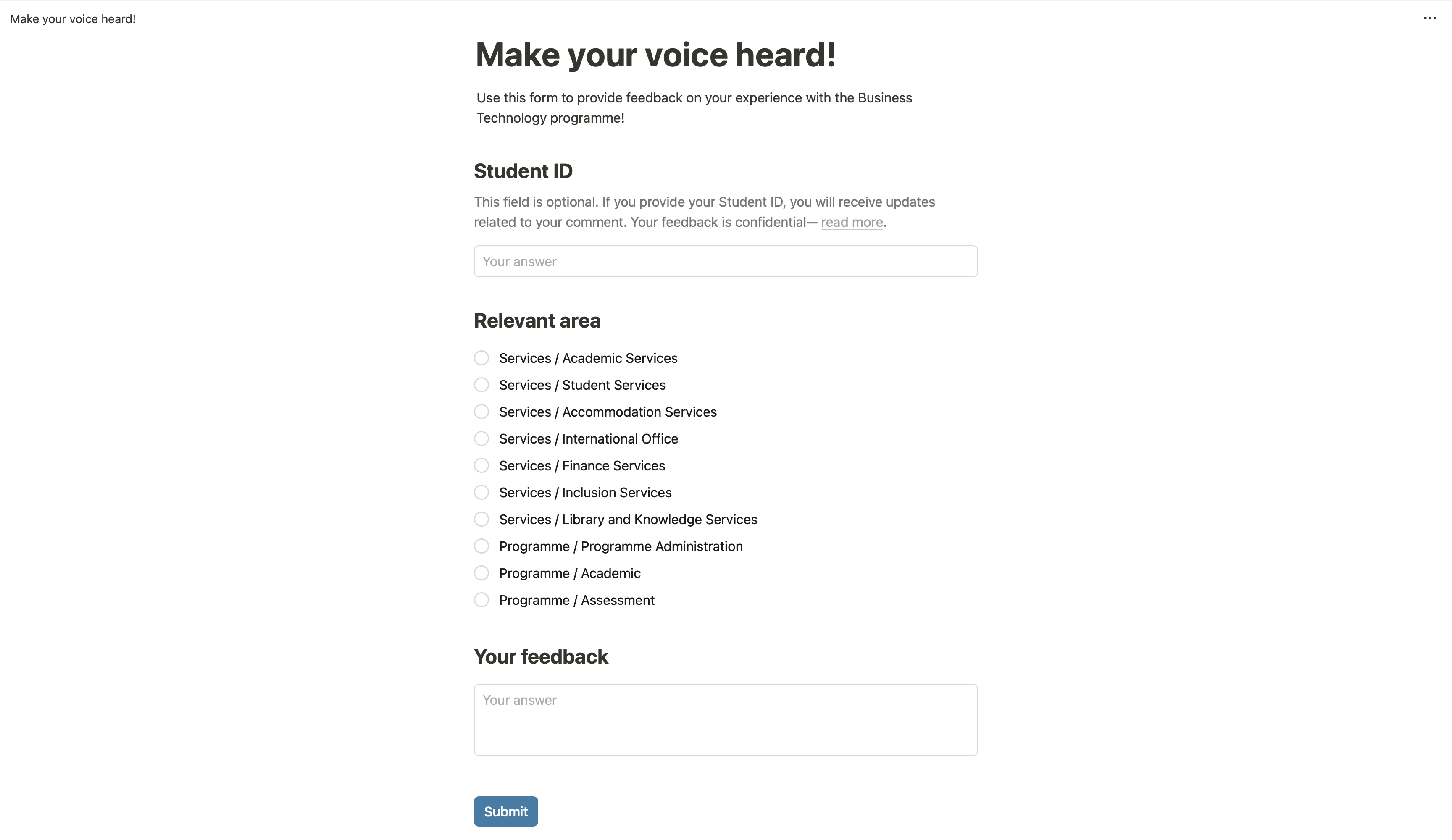This screenshot has height=840, width=1452.
Task: Open the read more confidentiality link
Action: pos(852,222)
